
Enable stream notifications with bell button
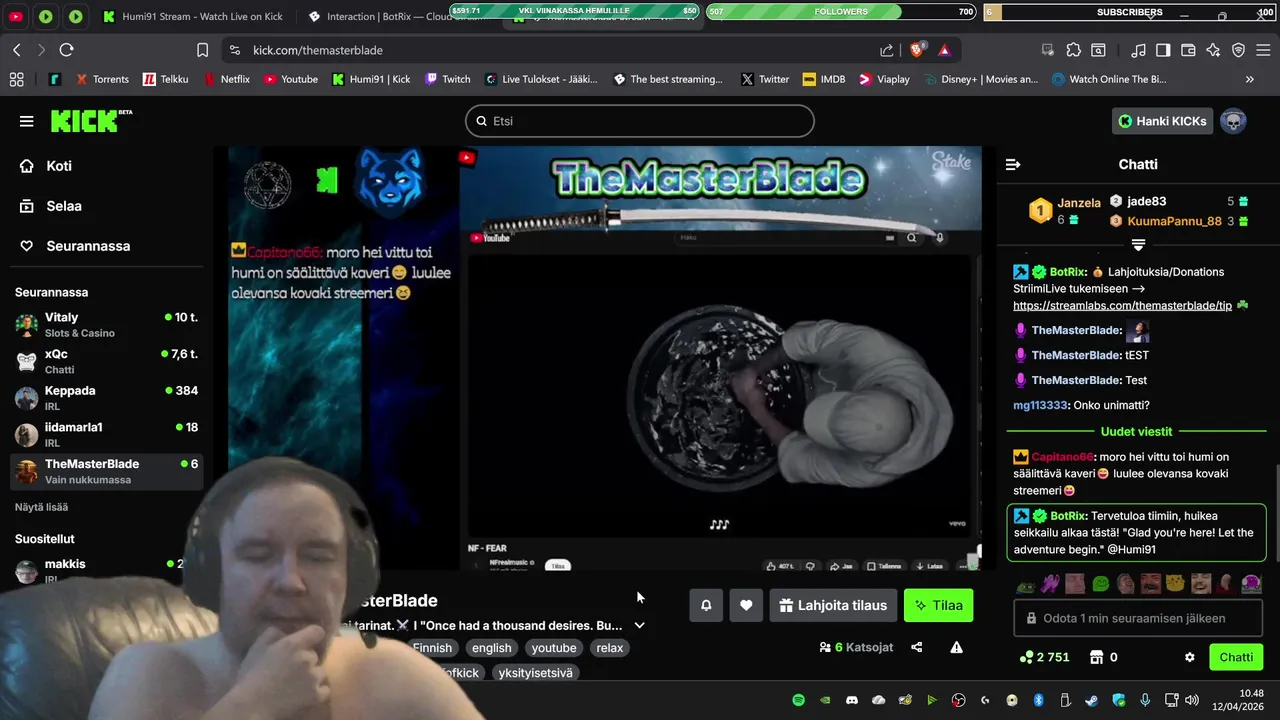click(706, 605)
